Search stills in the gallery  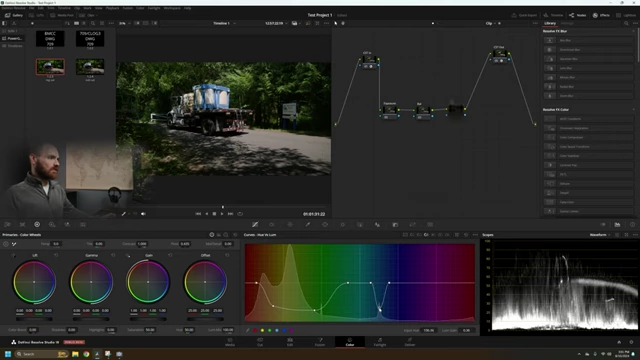point(93,23)
